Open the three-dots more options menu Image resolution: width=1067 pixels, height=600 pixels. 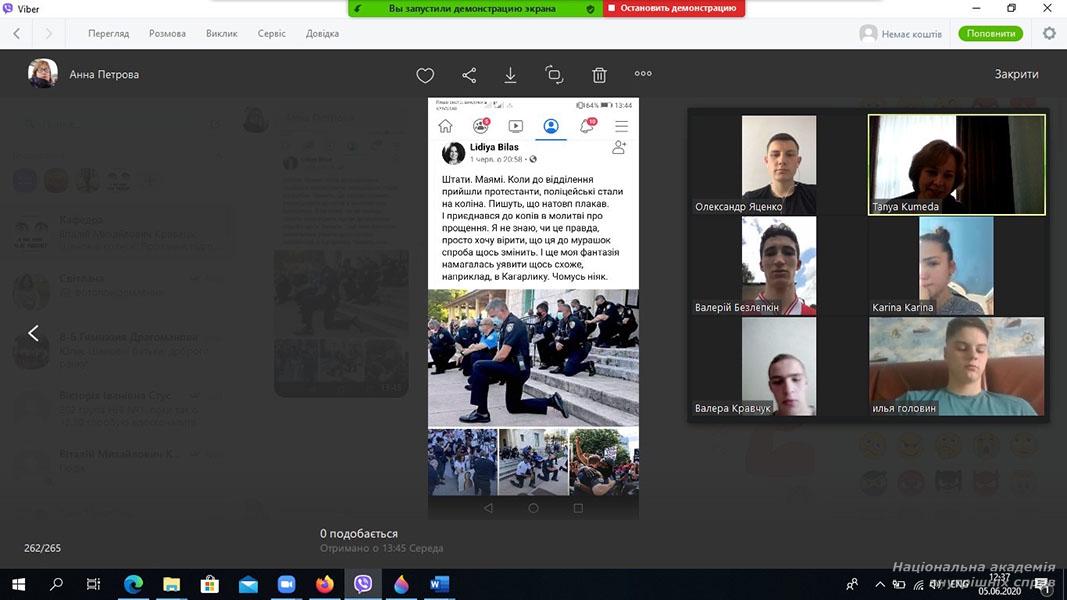coord(643,73)
